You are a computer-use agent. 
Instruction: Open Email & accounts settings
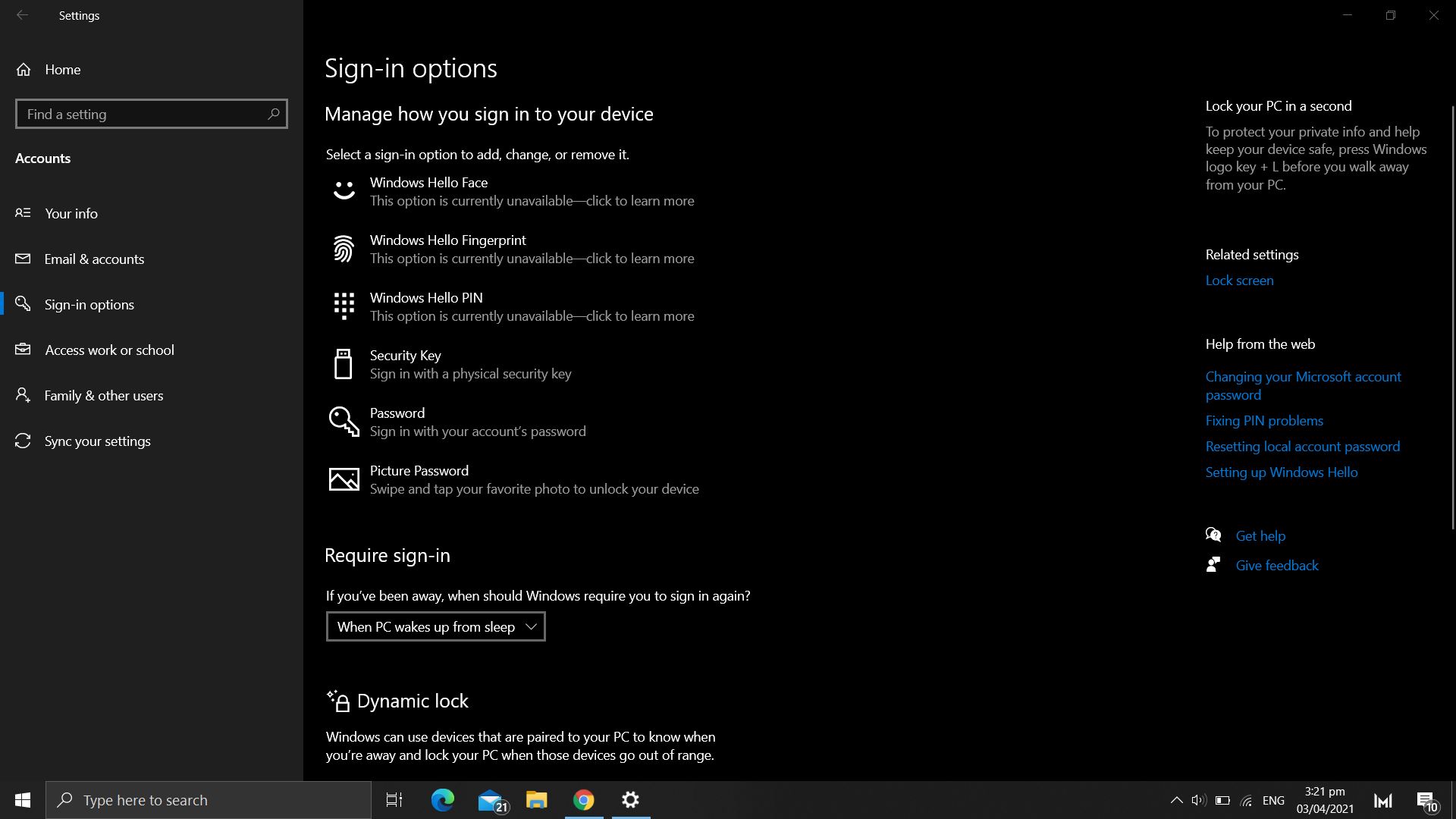click(x=94, y=259)
